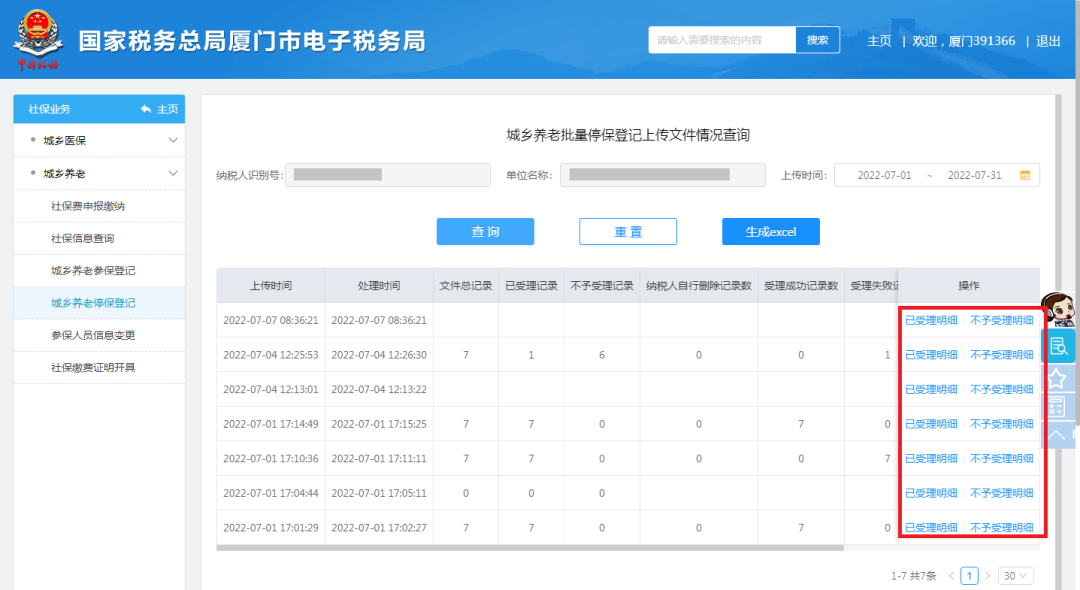The image size is (1080, 590).
Task: Click the document search icon on right sidebar
Action: (x=1058, y=346)
